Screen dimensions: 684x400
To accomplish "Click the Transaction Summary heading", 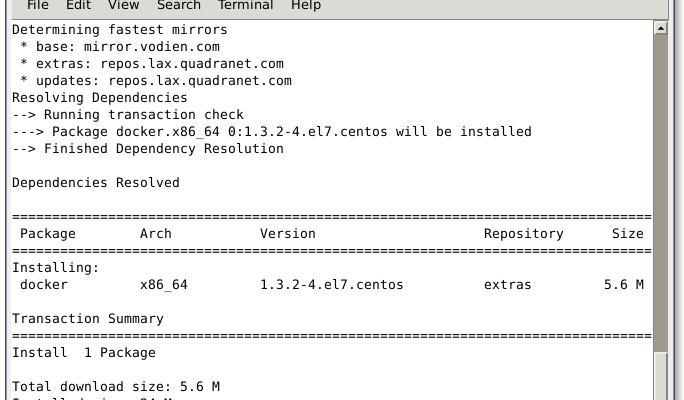I will tap(88, 319).
